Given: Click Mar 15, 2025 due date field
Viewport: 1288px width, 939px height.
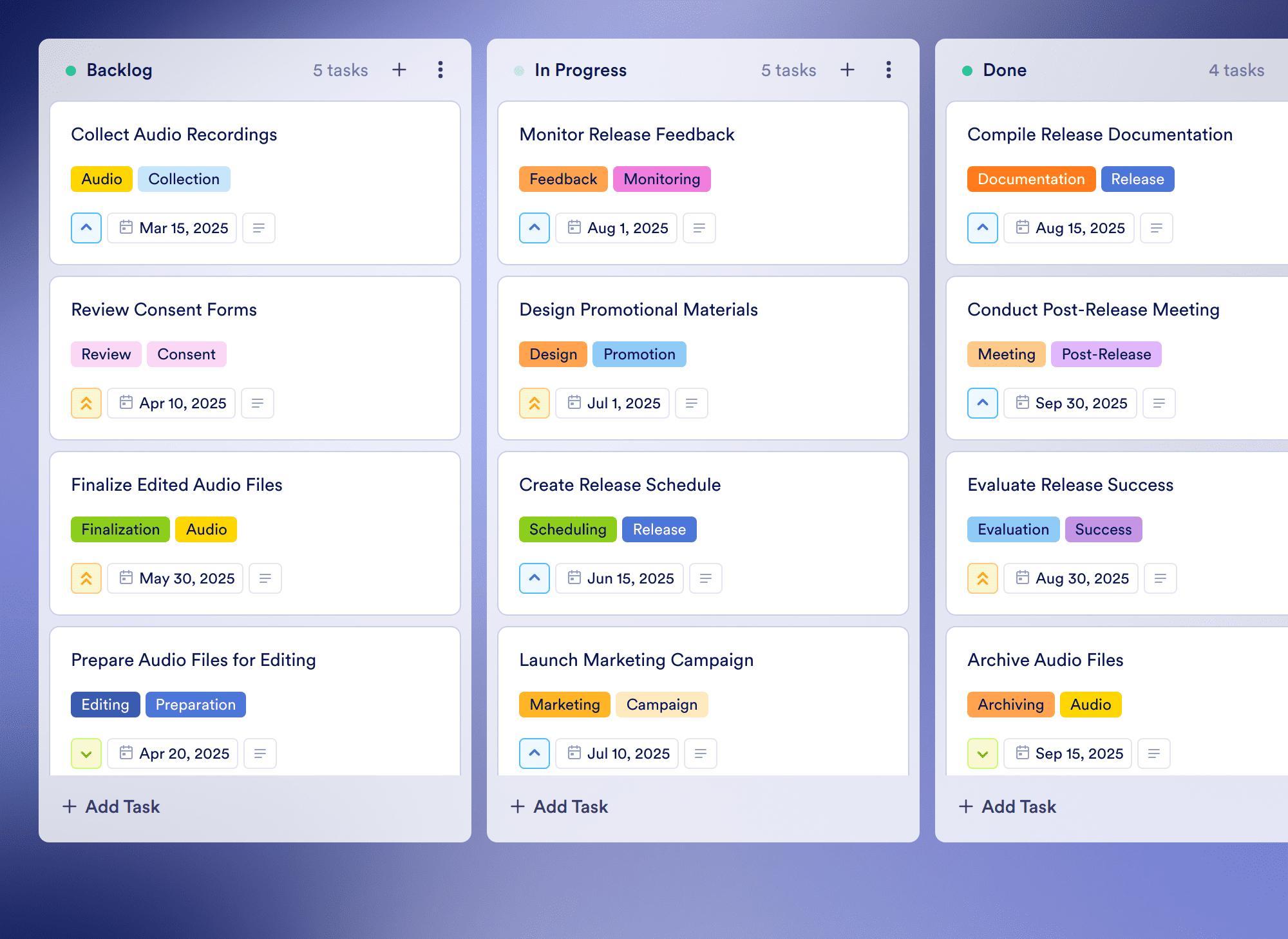Looking at the screenshot, I should pyautogui.click(x=173, y=228).
